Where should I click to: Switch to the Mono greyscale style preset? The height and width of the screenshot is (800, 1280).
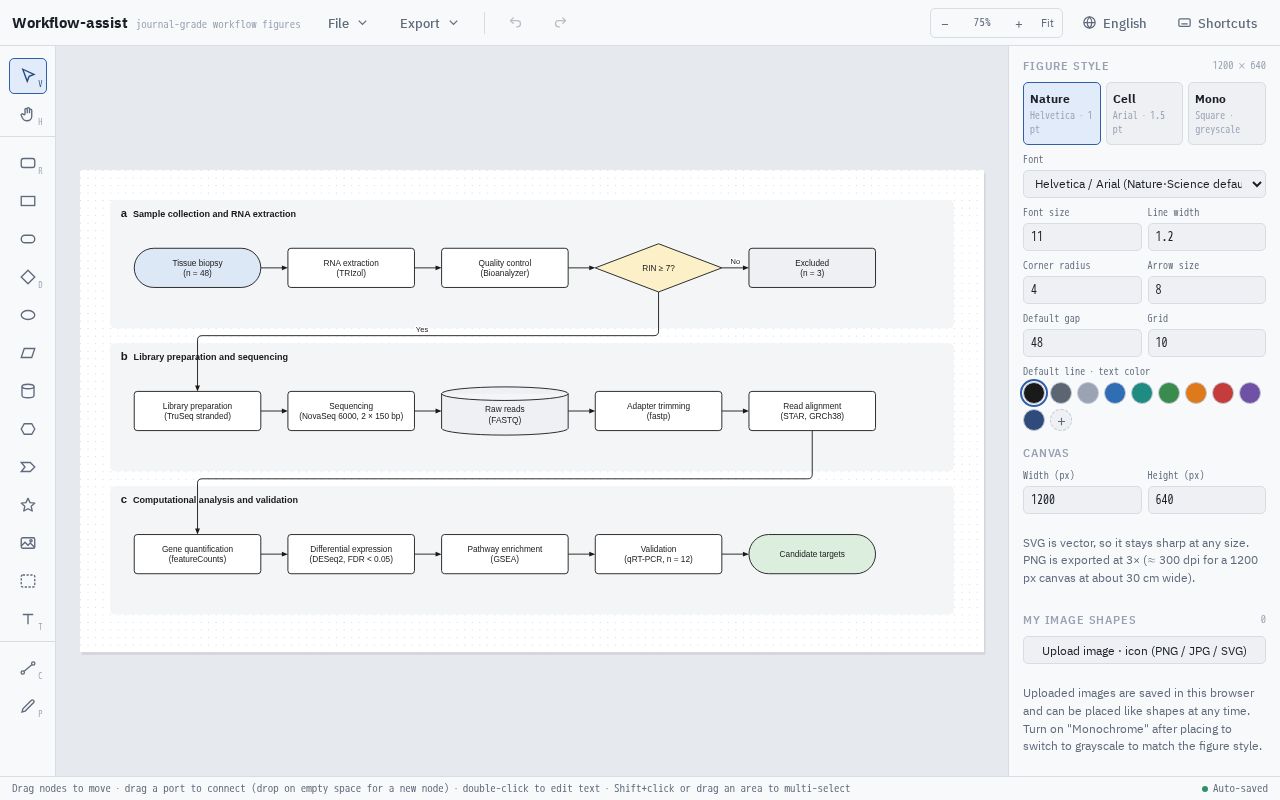coord(1227,113)
